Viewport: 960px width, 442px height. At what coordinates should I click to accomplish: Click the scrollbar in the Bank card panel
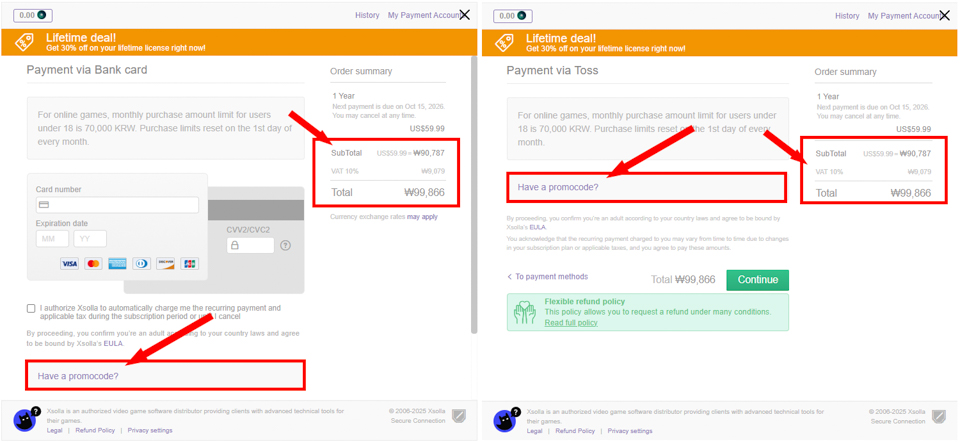[x=474, y=200]
